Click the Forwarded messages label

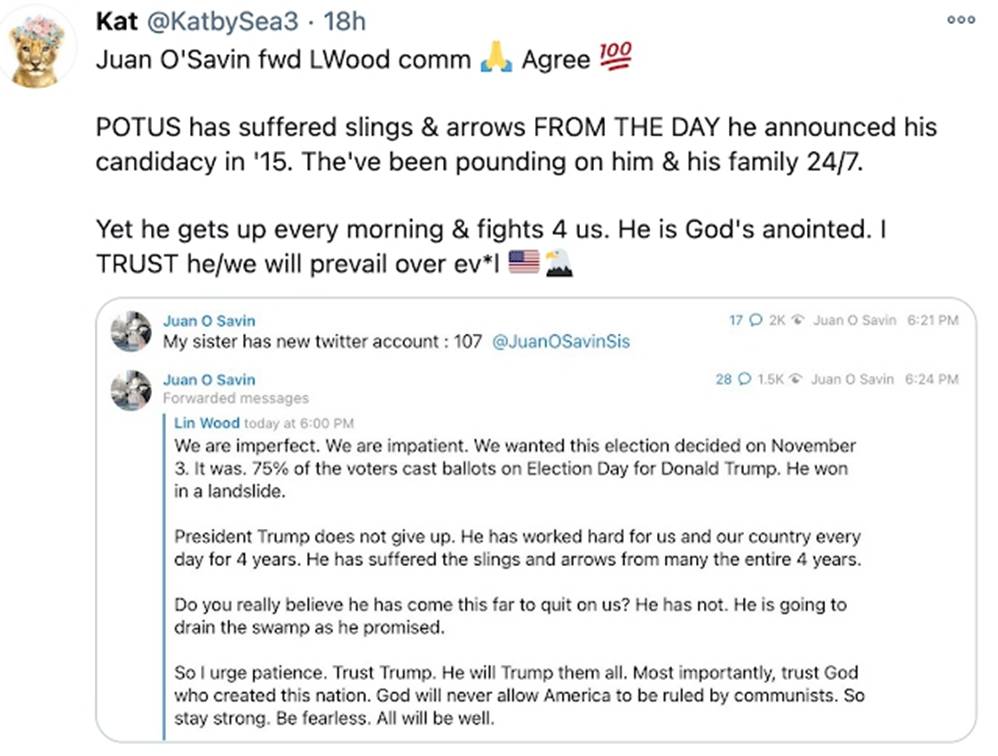point(236,399)
